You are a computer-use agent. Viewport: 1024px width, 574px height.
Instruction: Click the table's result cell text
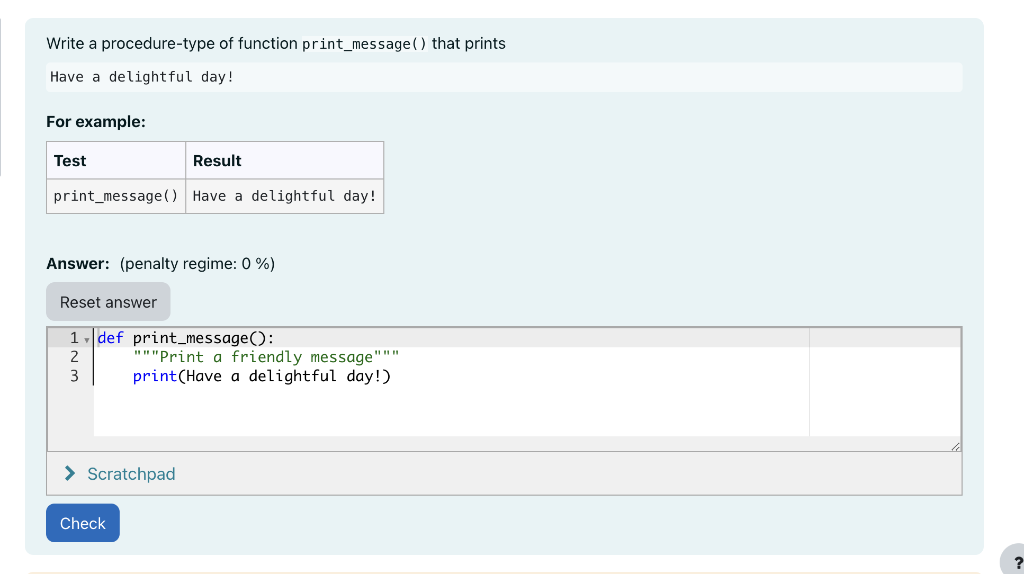(x=284, y=196)
